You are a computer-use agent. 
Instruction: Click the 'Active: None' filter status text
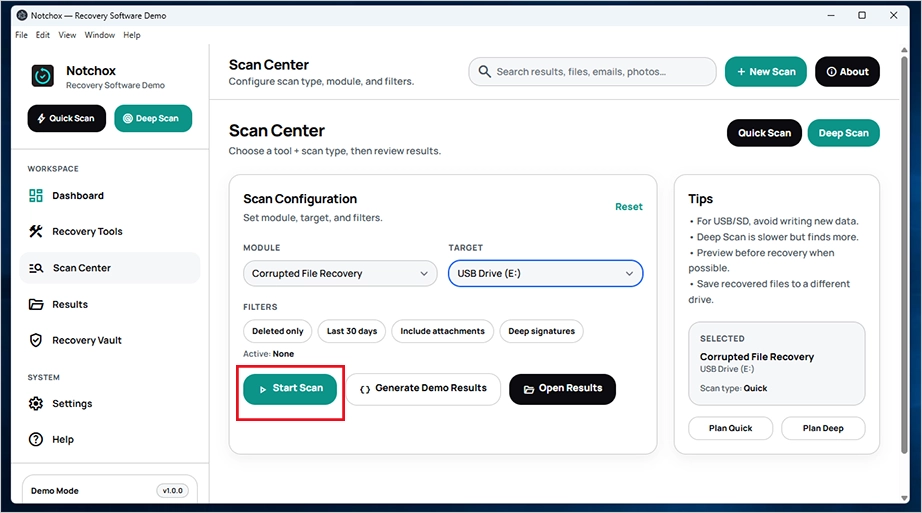(x=268, y=354)
